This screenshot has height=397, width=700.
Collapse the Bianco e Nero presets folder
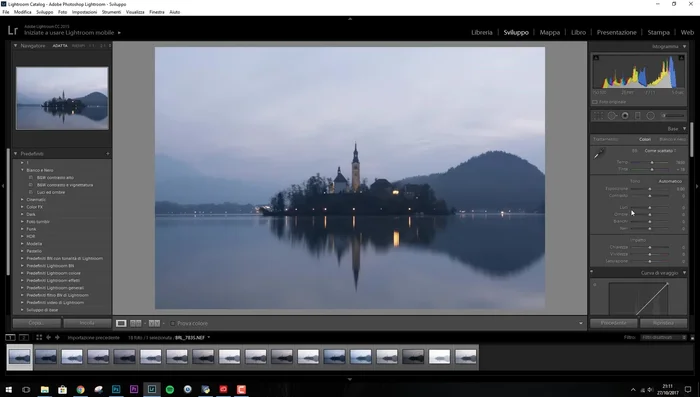pos(22,170)
